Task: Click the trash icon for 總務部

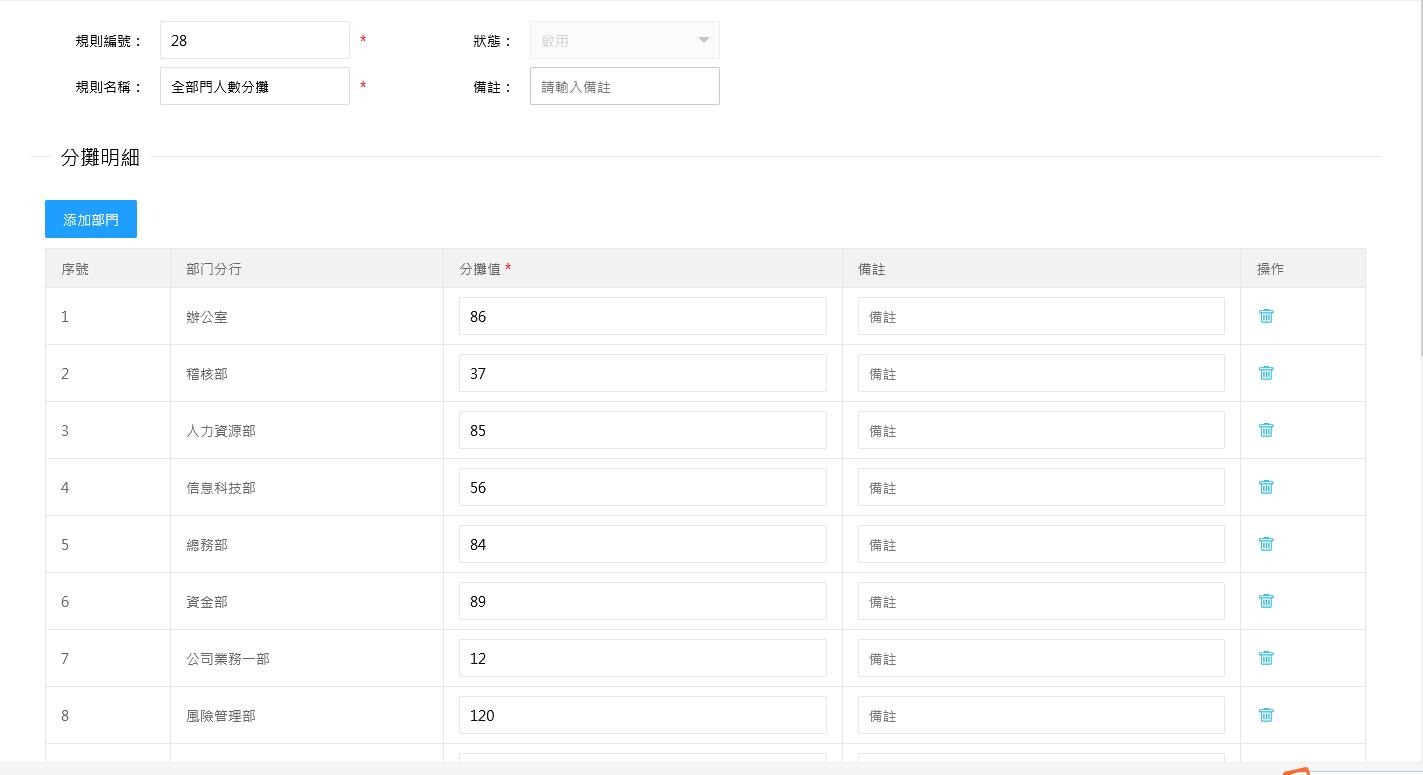Action: click(x=1266, y=544)
